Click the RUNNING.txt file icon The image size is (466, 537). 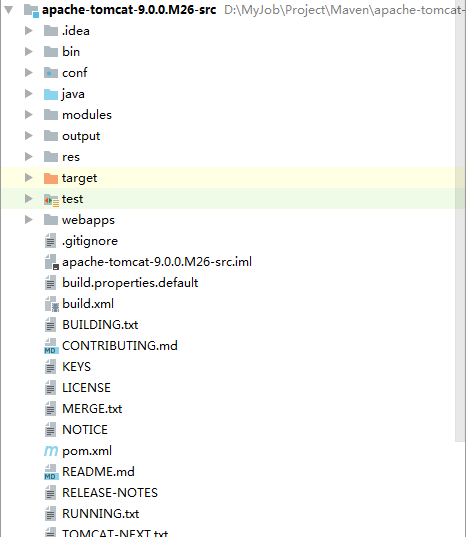[51, 514]
